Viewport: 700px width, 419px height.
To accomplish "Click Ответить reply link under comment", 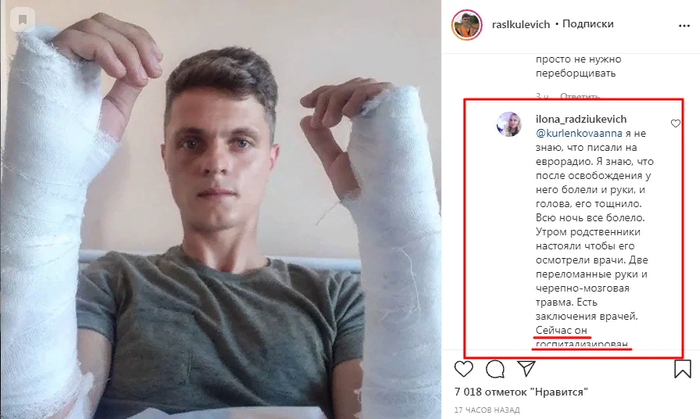I will click(x=580, y=96).
